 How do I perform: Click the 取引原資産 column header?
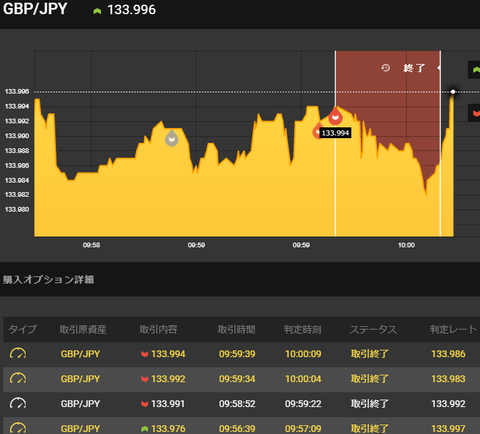tap(83, 329)
